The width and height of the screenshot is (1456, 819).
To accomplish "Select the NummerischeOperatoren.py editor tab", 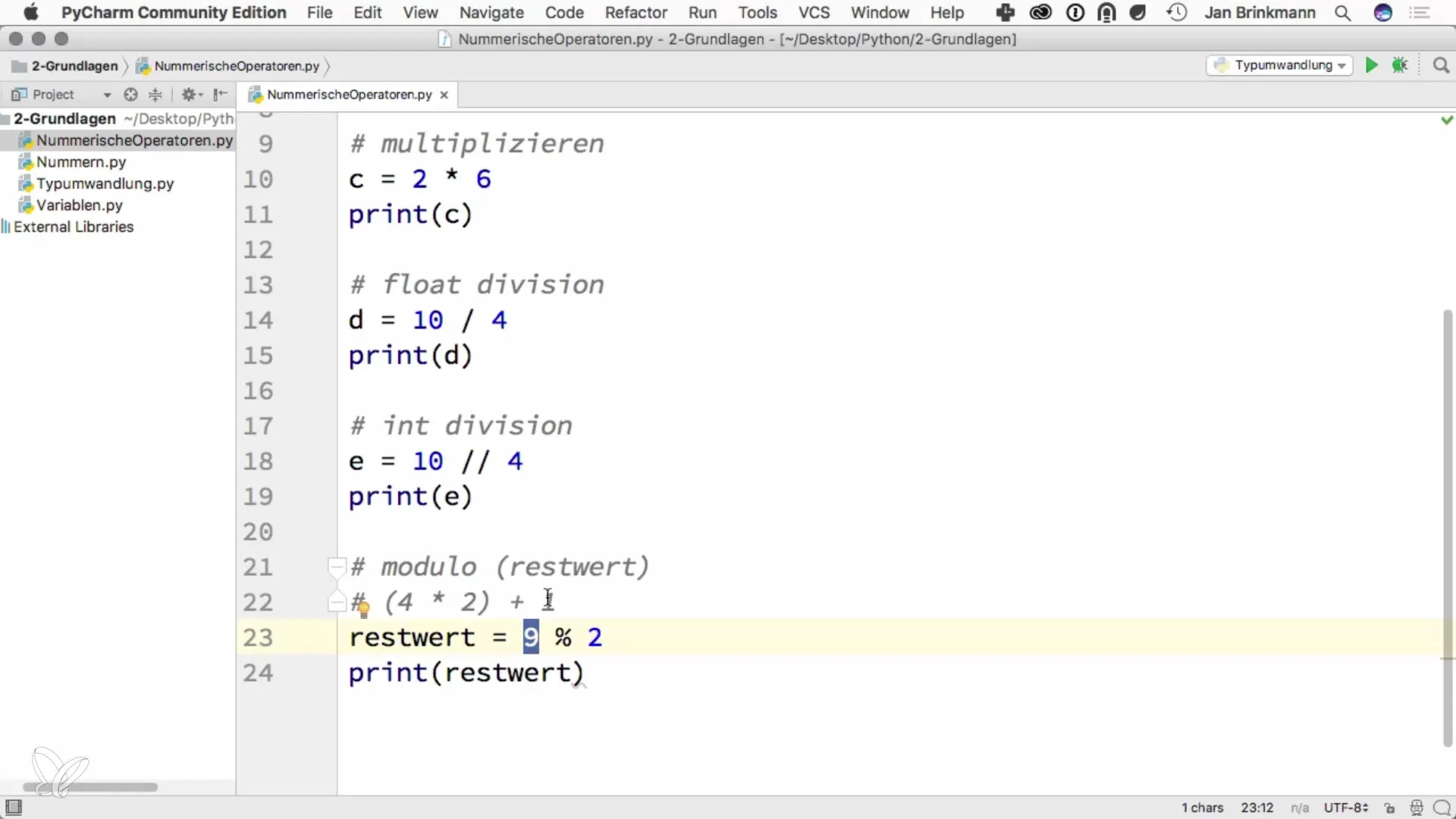I will pyautogui.click(x=348, y=95).
